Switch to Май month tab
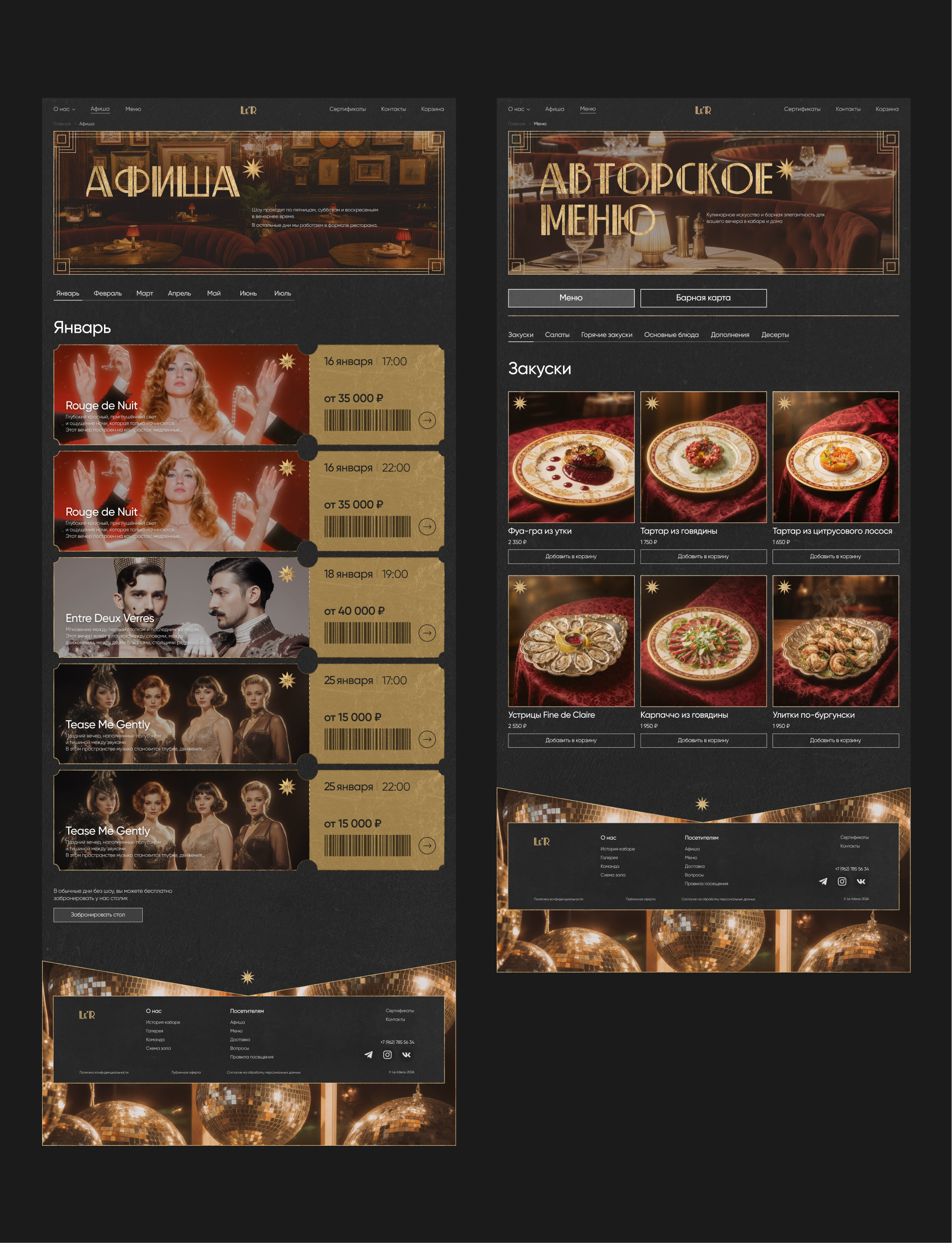The height and width of the screenshot is (1243, 952). point(214,294)
